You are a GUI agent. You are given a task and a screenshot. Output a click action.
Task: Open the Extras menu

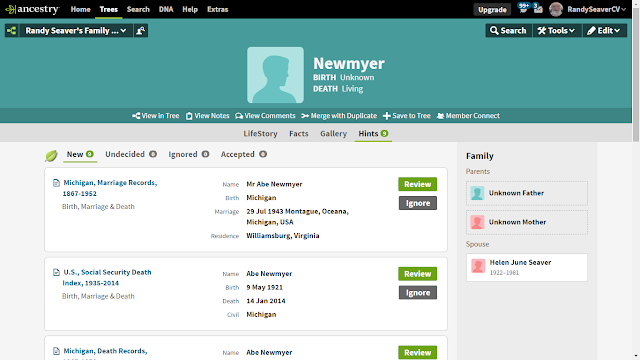pos(218,9)
